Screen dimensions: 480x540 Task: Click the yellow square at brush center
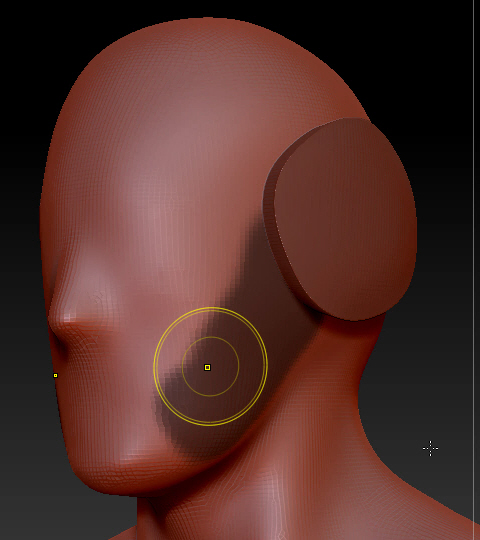[x=207, y=367]
